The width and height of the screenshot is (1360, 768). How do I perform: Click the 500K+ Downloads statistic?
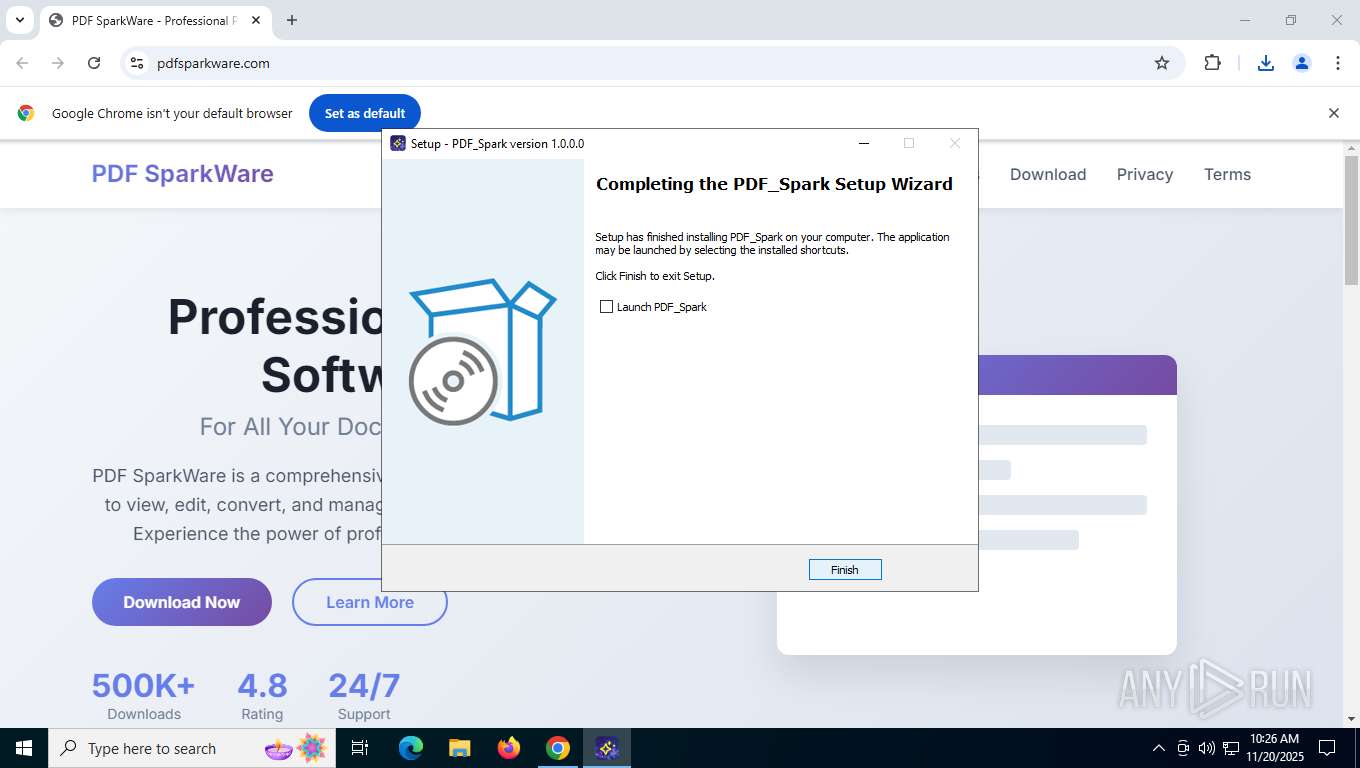pos(144,695)
